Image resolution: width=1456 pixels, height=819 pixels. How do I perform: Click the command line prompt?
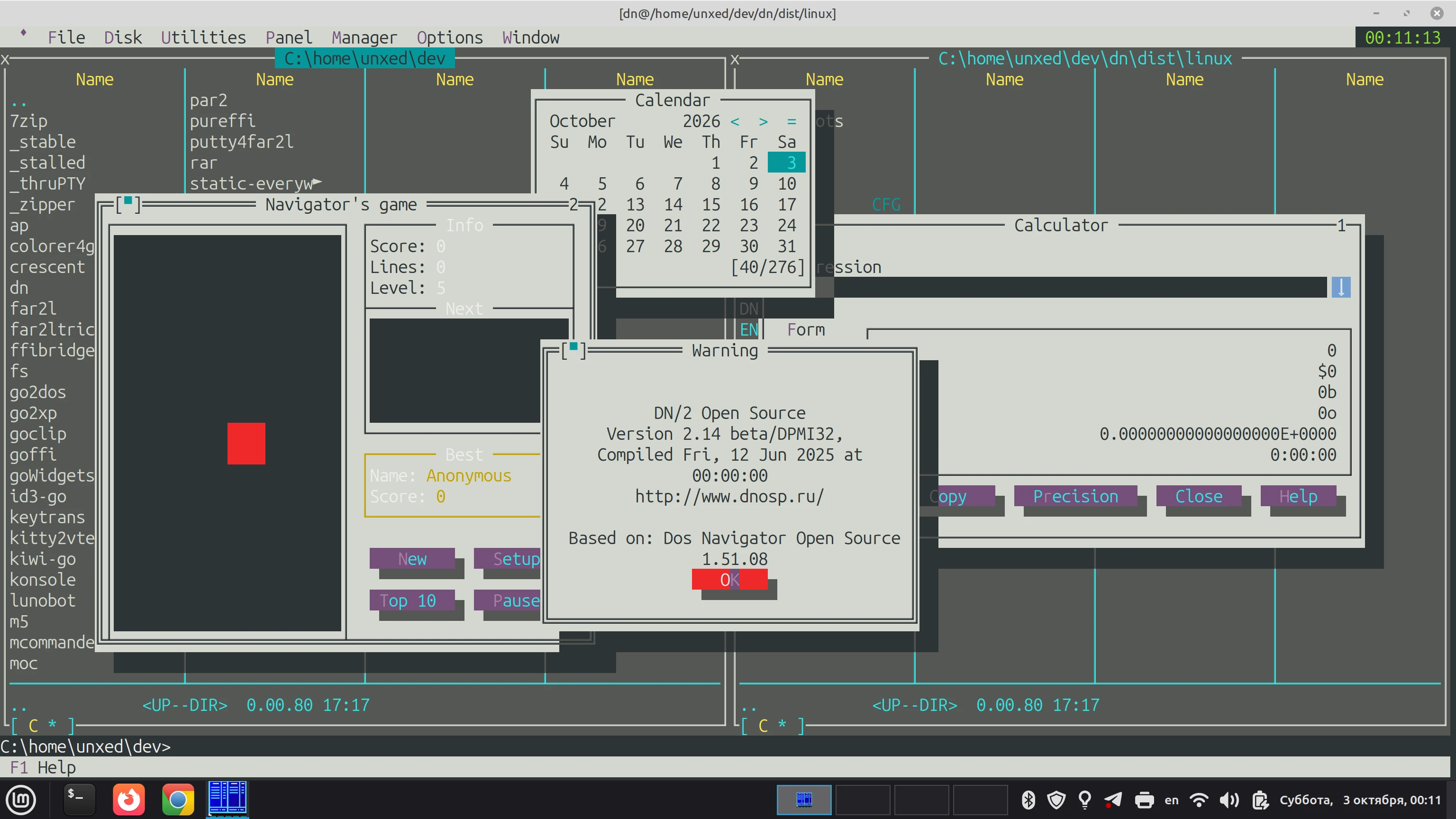pos(85,746)
